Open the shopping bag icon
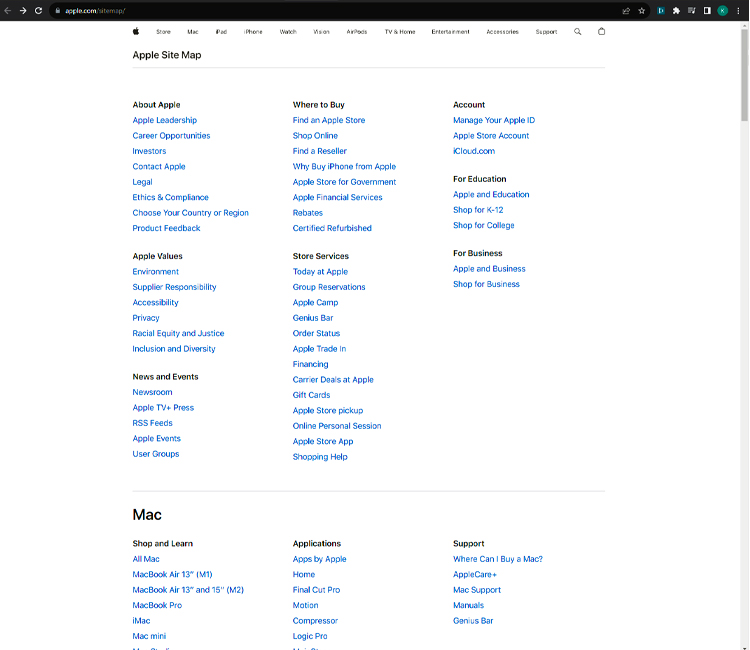 (601, 32)
